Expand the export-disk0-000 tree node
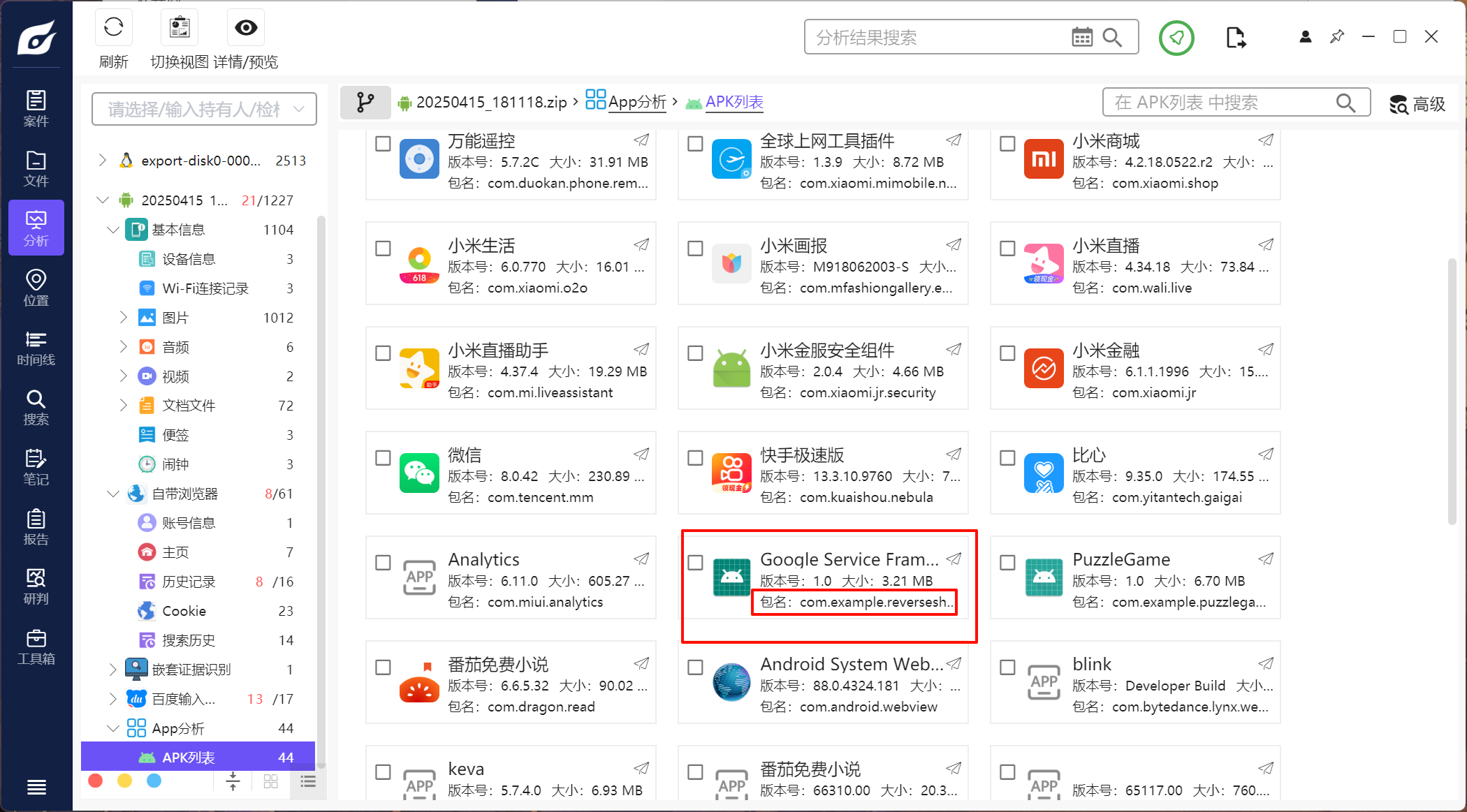The width and height of the screenshot is (1467, 812). (x=103, y=161)
